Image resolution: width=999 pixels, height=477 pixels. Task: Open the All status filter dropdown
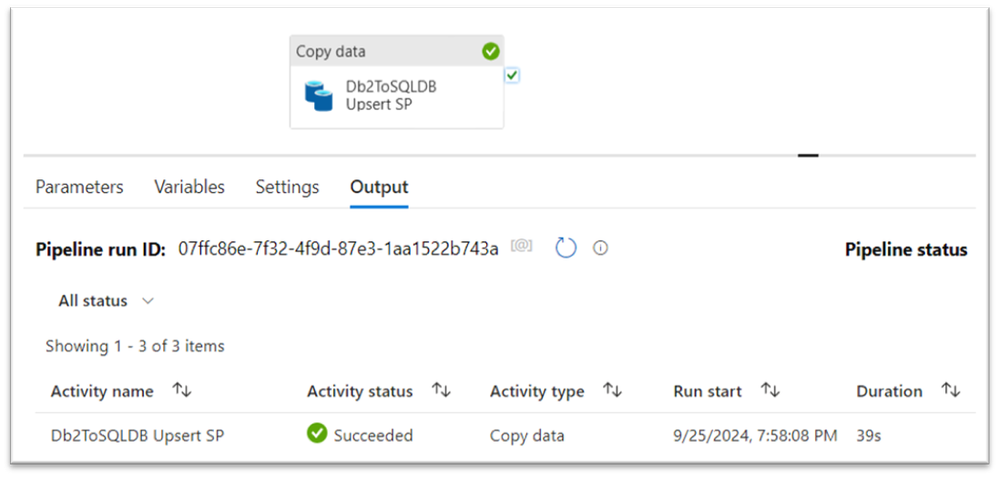click(106, 301)
